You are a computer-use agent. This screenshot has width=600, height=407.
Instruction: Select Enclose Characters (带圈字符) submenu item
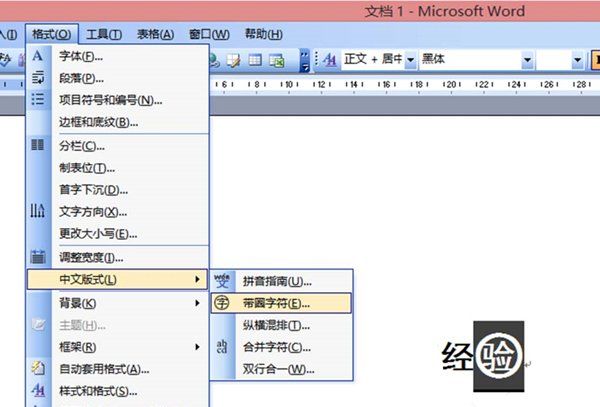[x=281, y=303]
